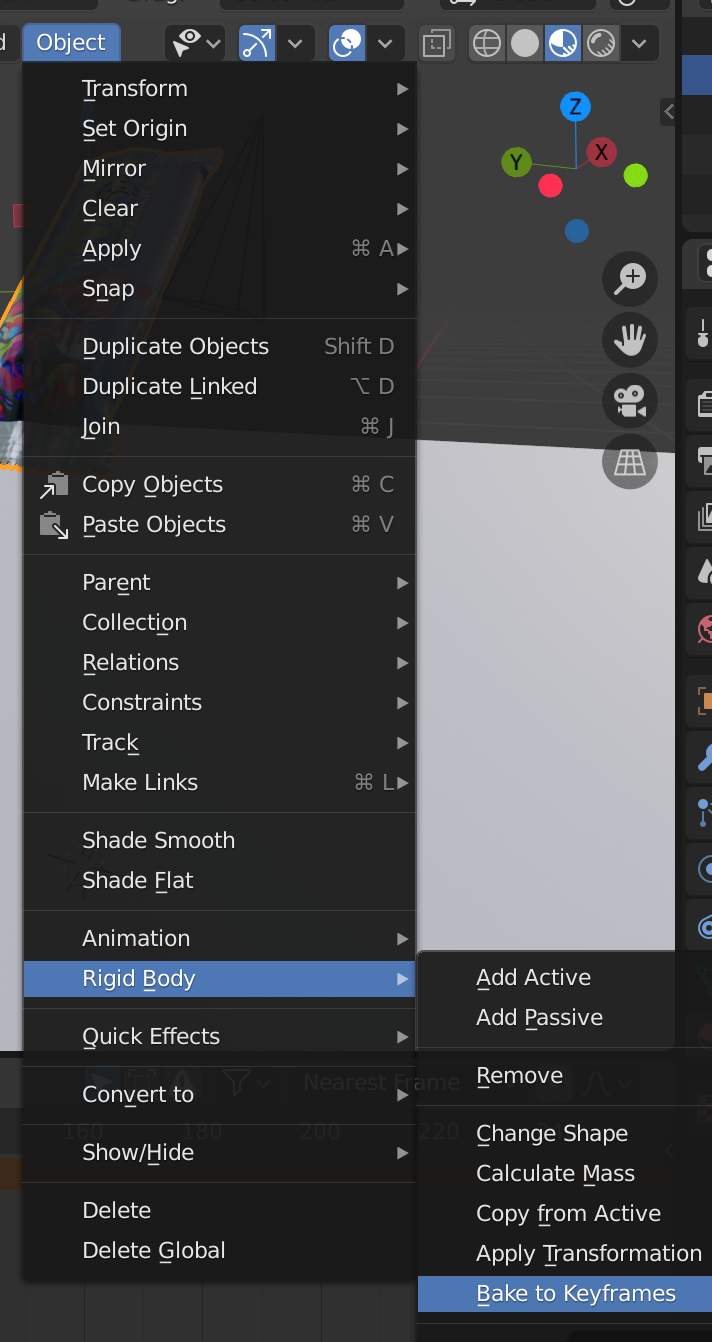Viewport: 712px width, 1342px height.
Task: Click Duplicate Objects entry
Action: pyautogui.click(x=175, y=347)
